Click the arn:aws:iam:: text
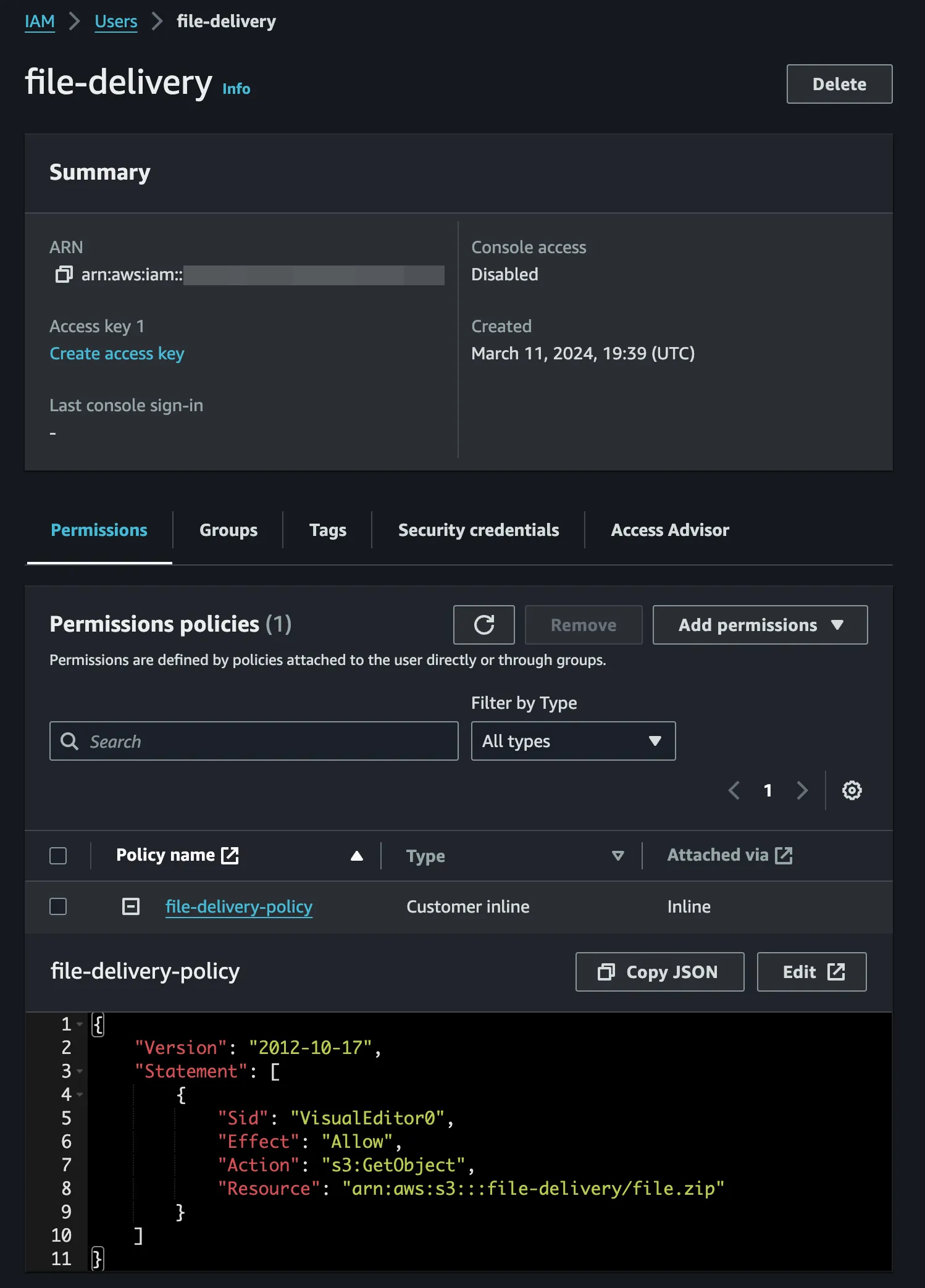925x1288 pixels. (x=132, y=274)
